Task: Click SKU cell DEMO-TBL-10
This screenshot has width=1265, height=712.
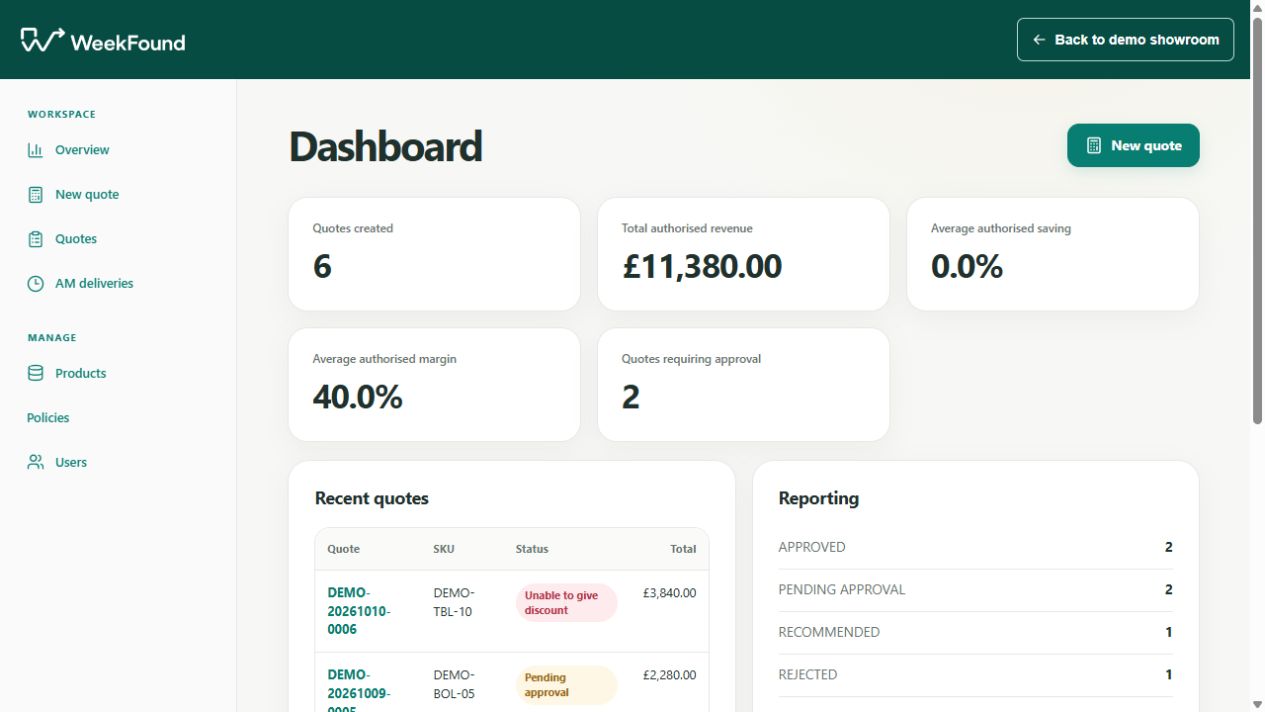Action: click(454, 603)
